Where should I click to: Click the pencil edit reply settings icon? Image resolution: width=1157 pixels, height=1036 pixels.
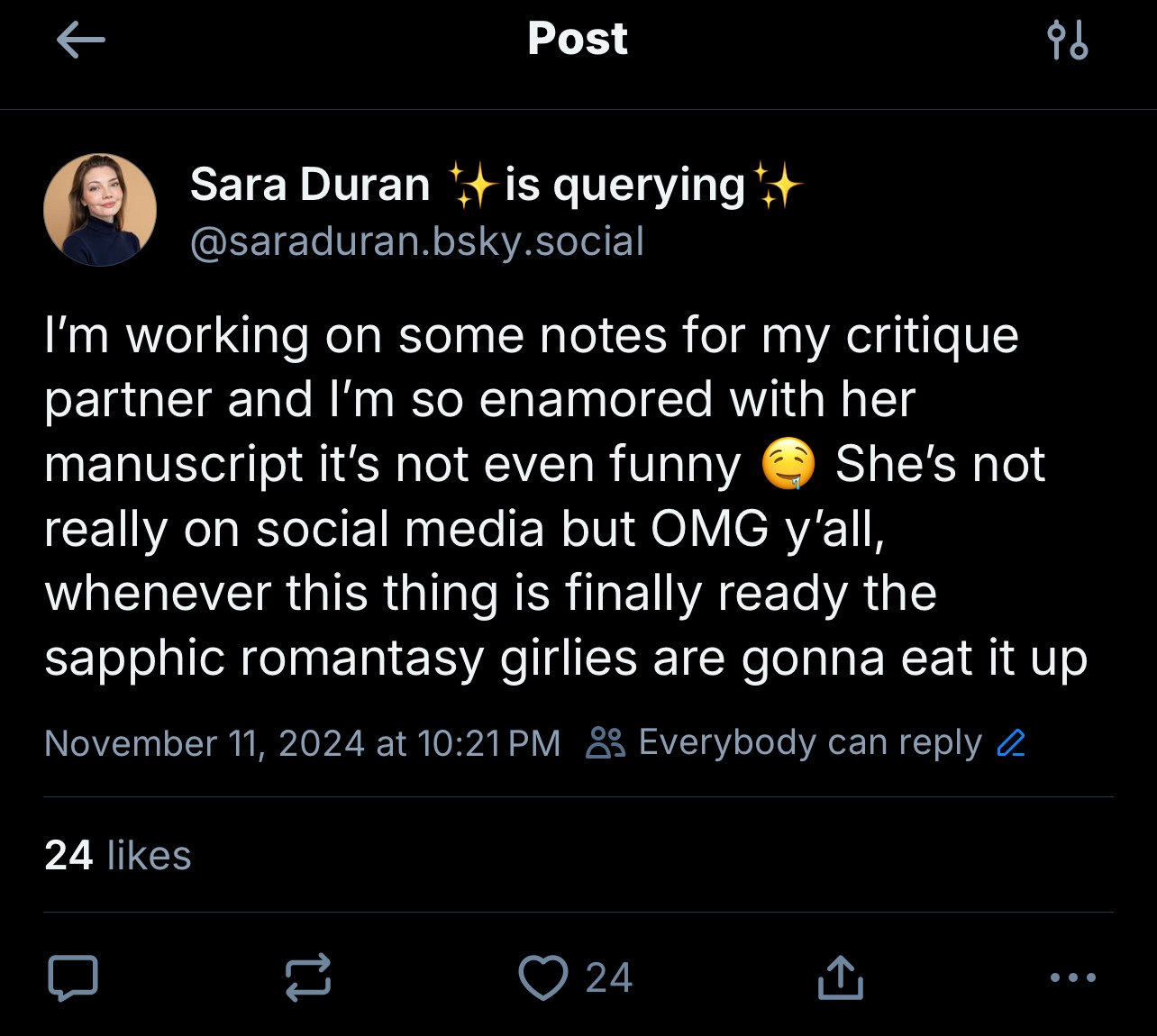(1012, 743)
